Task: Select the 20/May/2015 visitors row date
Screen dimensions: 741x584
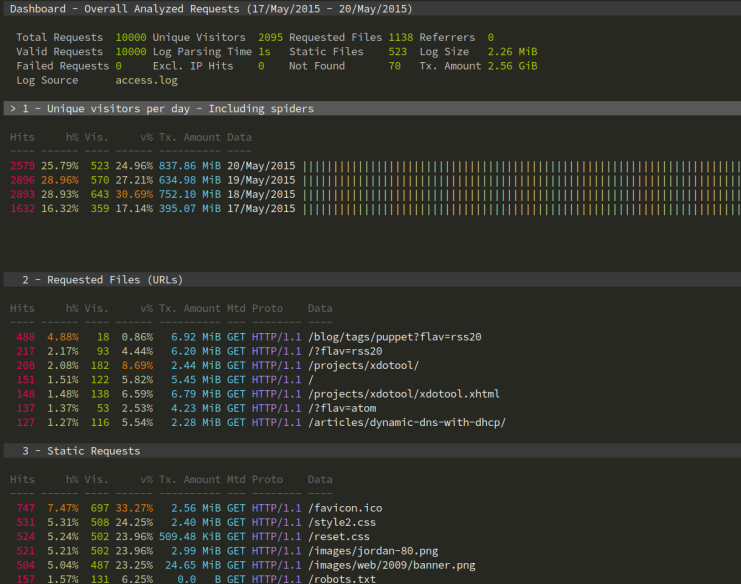Action: tap(261, 166)
